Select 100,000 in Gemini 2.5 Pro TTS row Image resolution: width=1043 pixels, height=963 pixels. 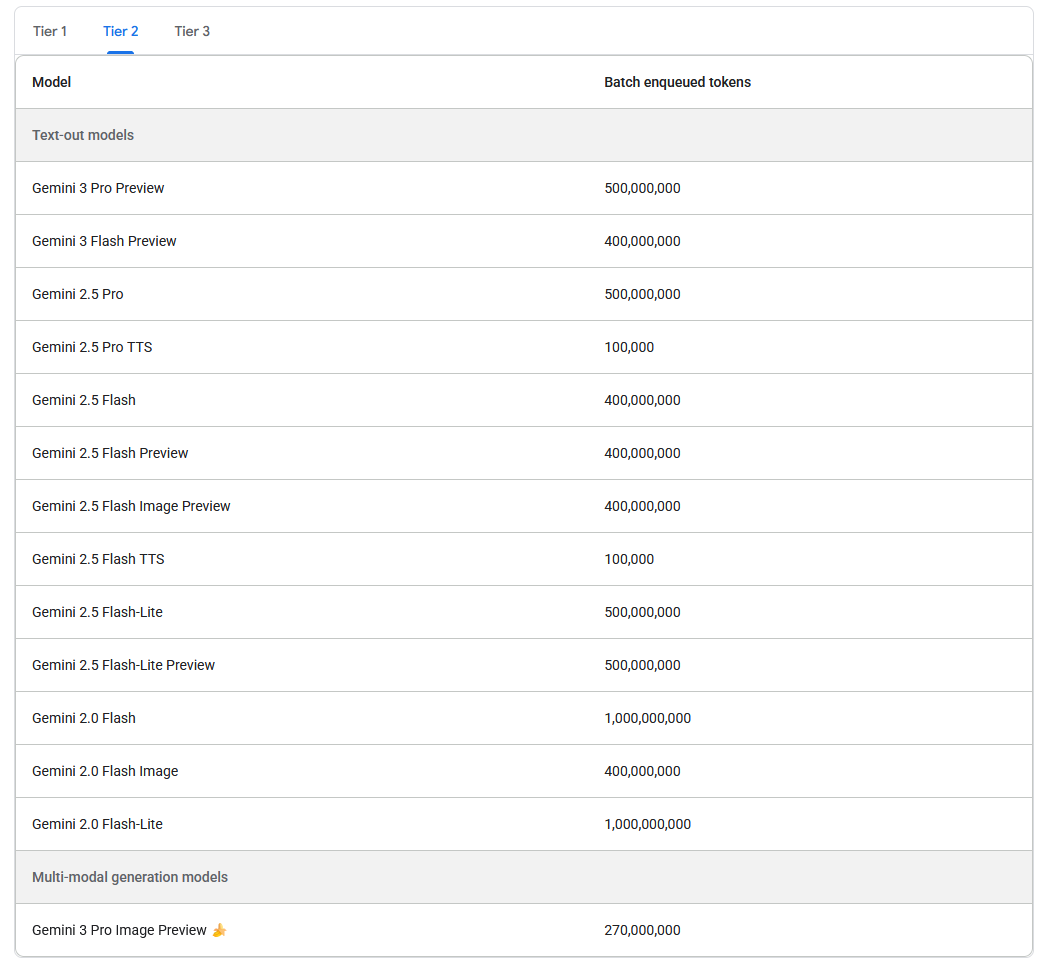[629, 347]
